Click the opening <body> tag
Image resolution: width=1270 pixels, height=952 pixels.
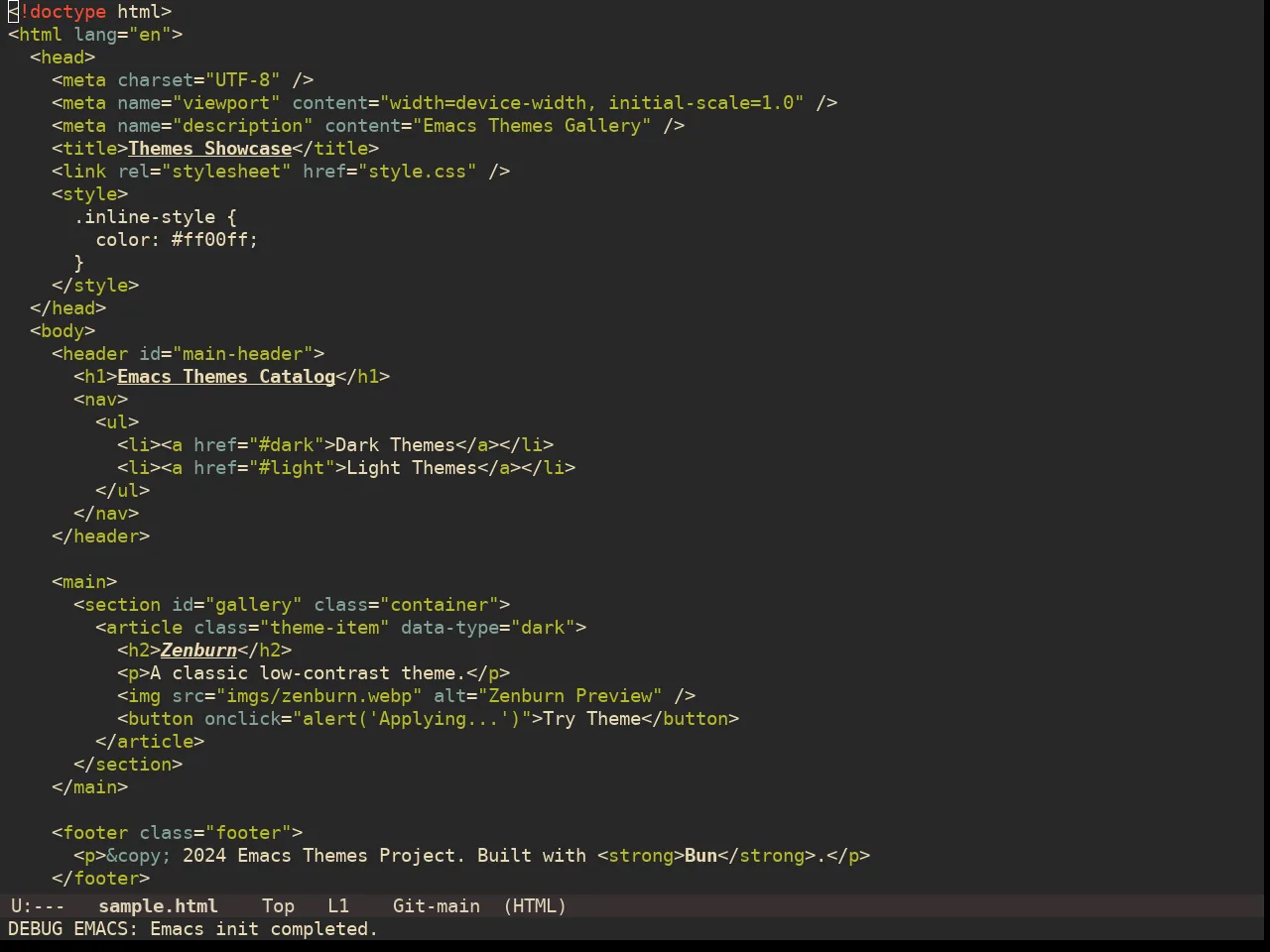tap(63, 331)
